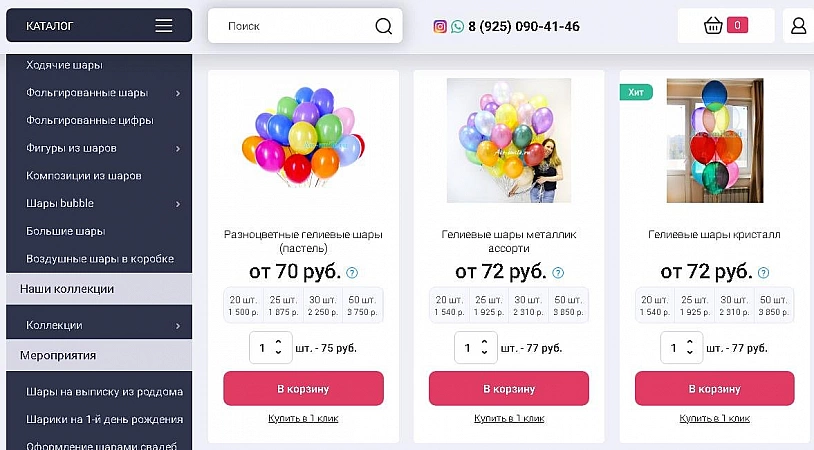Open the WhatsApp icon link
The width and height of the screenshot is (814, 450).
[x=457, y=27]
